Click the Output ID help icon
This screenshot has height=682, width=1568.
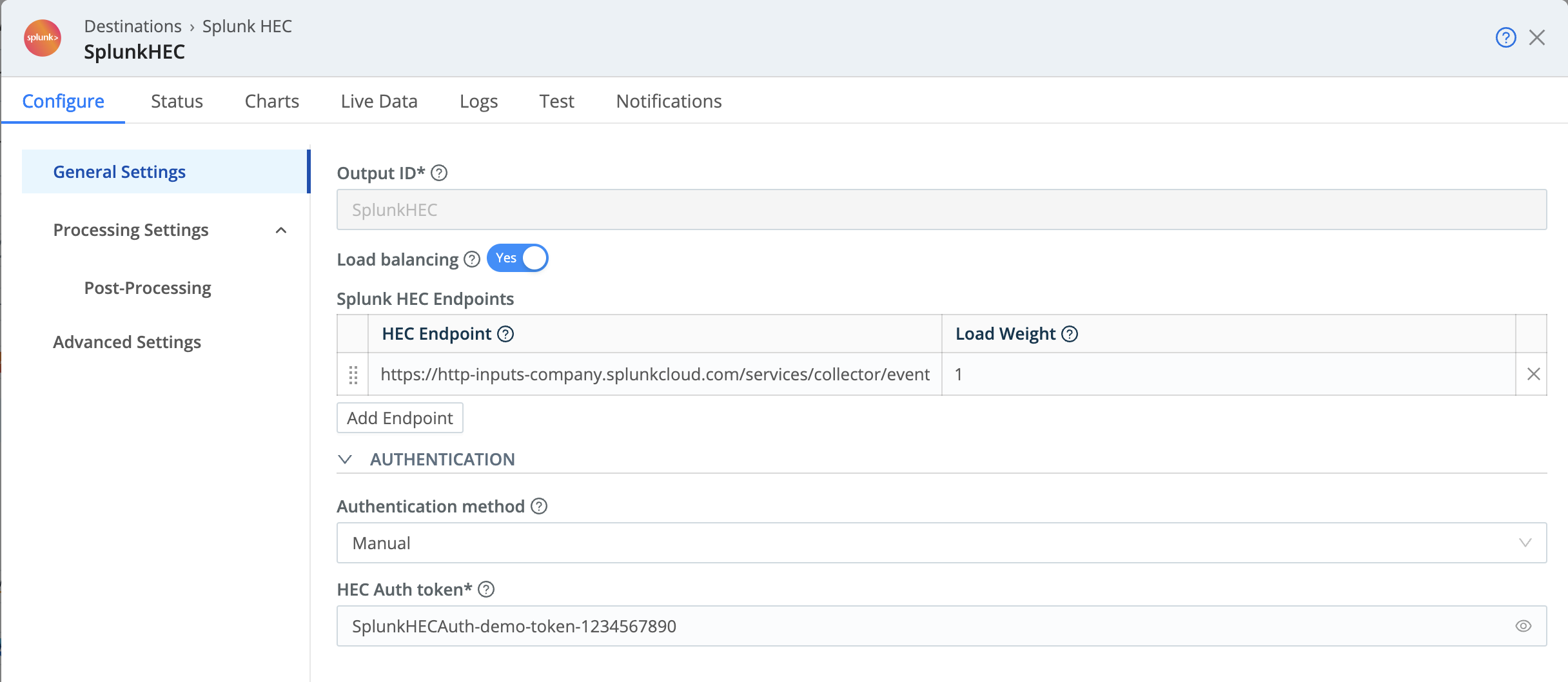439,173
